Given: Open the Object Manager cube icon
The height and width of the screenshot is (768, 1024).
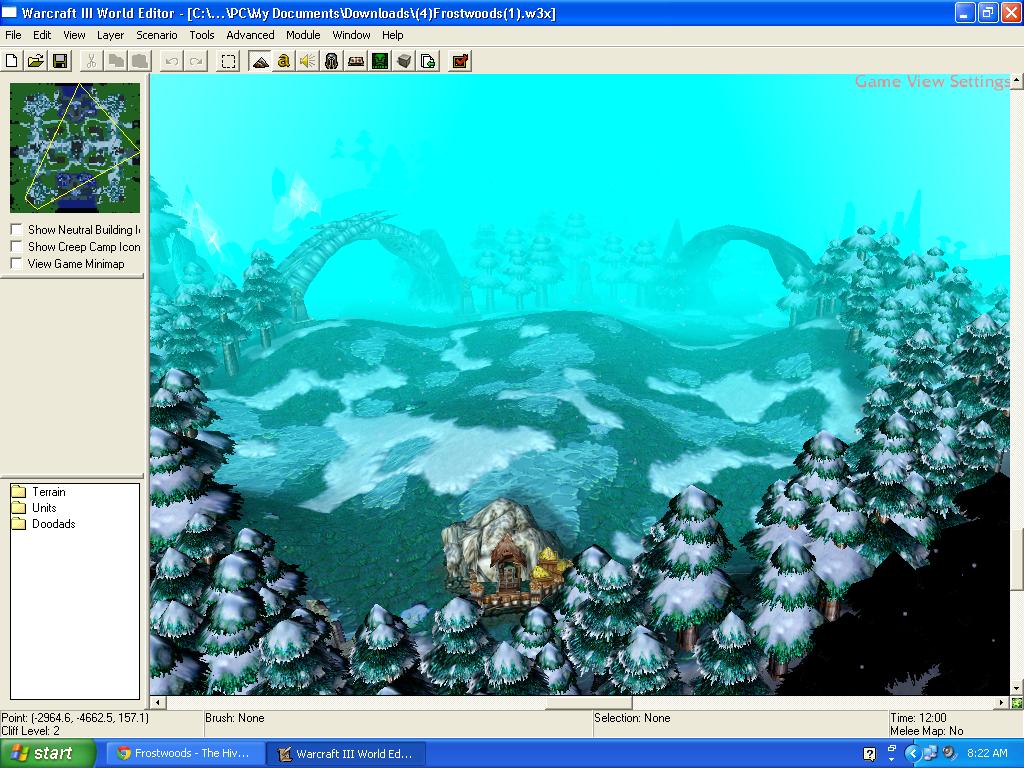Looking at the screenshot, I should pos(404,61).
